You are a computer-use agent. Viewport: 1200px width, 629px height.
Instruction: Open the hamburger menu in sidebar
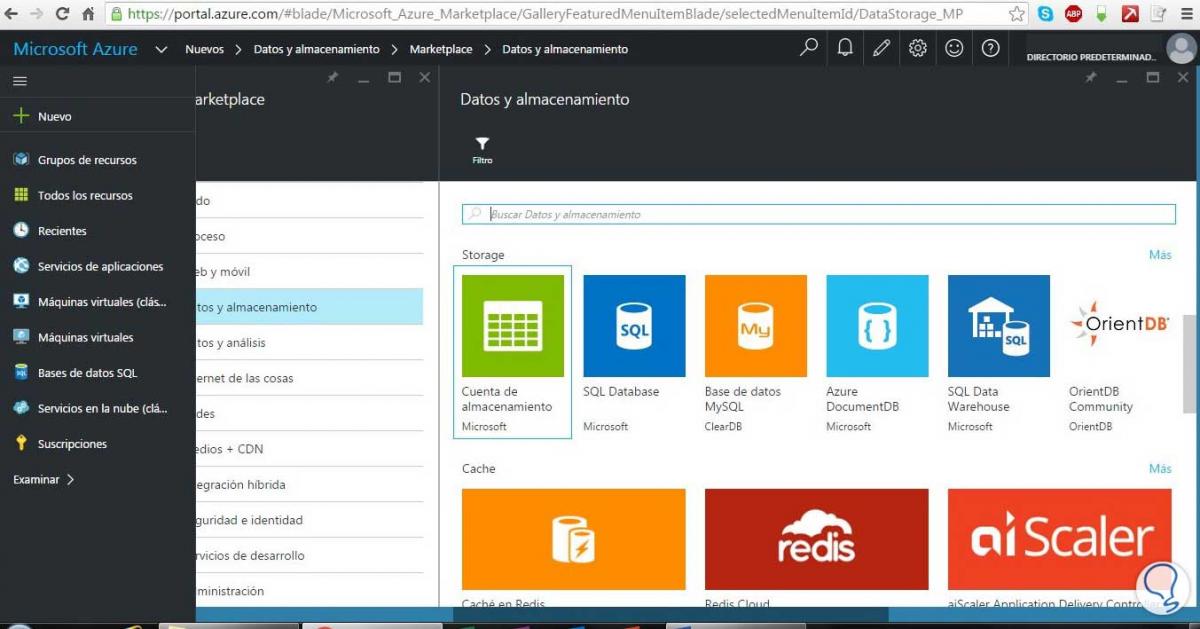click(20, 81)
